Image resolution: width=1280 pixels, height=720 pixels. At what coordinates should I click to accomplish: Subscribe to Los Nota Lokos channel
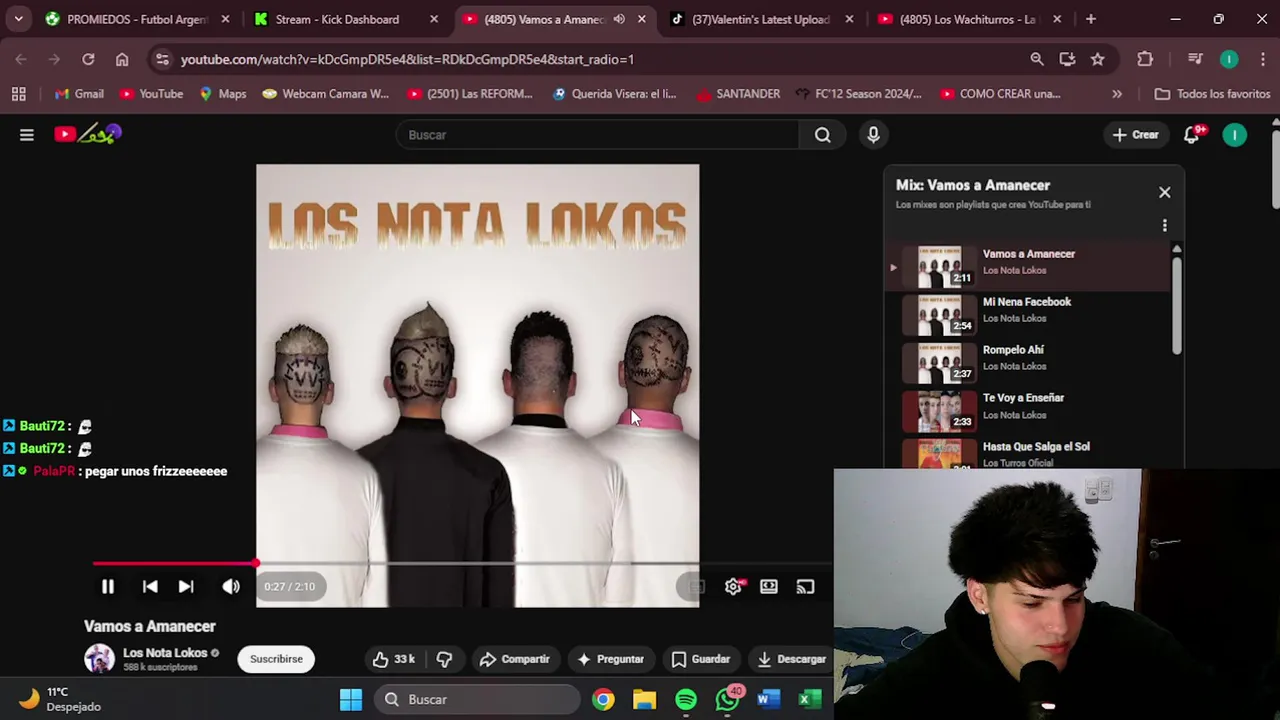click(276, 659)
